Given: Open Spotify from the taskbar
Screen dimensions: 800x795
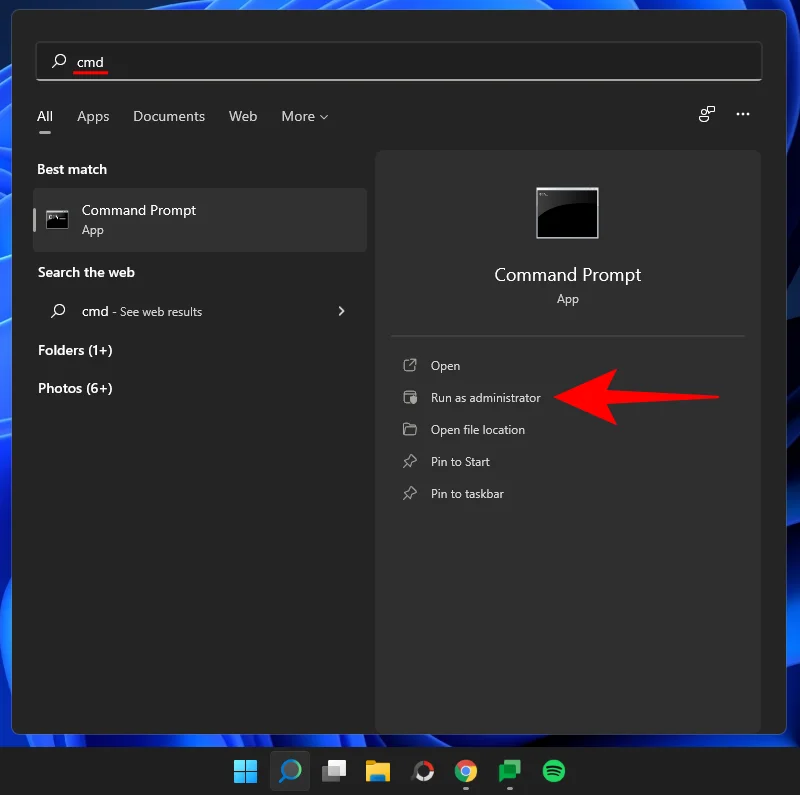Looking at the screenshot, I should (x=554, y=771).
